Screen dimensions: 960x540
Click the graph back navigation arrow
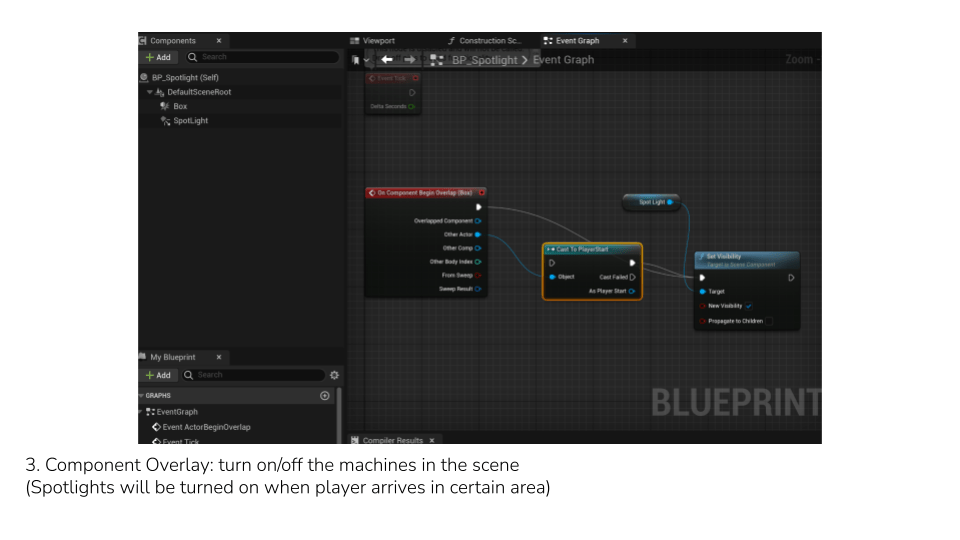click(387, 60)
